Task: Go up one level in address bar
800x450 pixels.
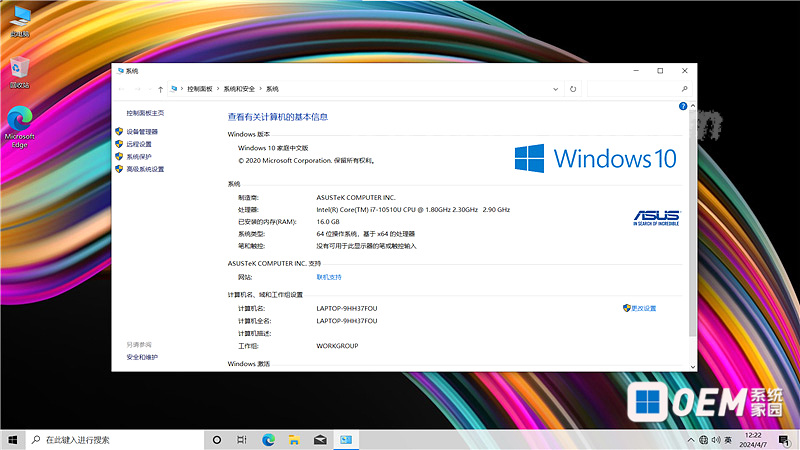Action: click(160, 89)
